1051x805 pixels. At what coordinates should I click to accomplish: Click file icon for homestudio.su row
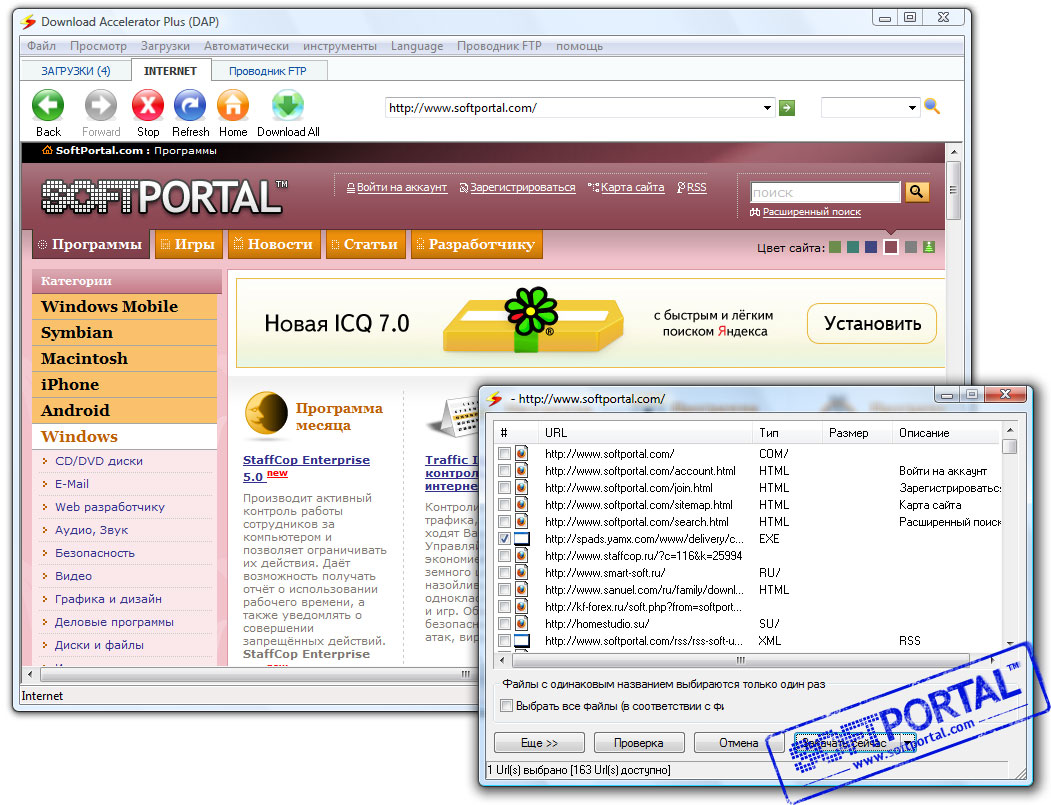(521, 623)
